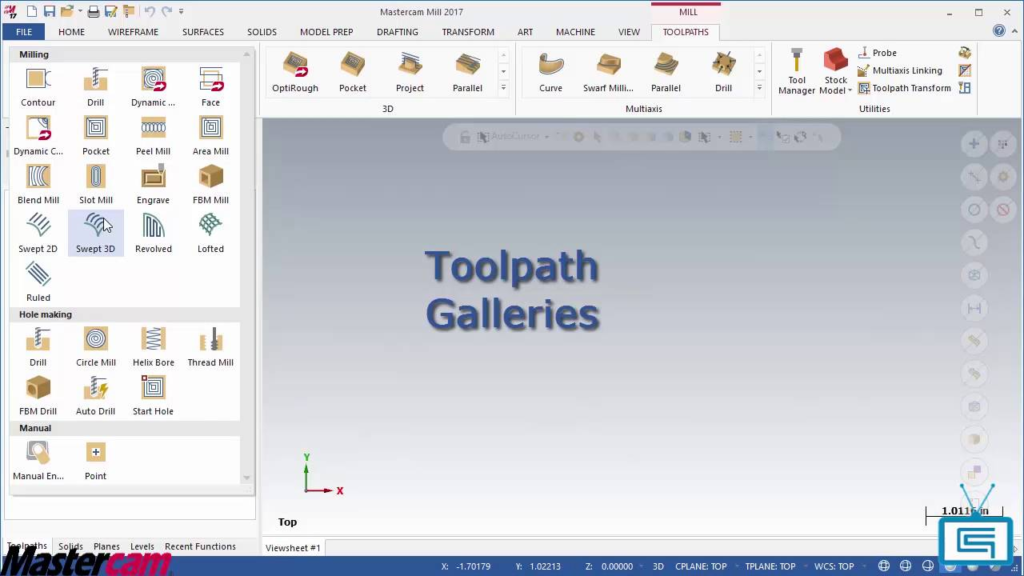Switch to the Solids manager tab
Image resolution: width=1024 pixels, height=576 pixels.
point(71,546)
